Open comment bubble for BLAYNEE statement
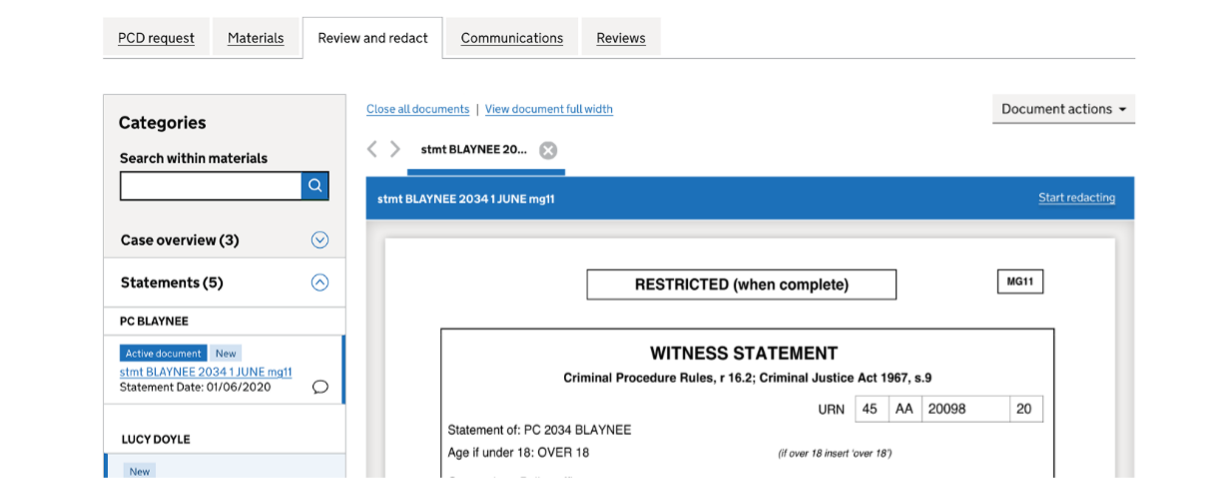Screen dimensions: 1228x482 [x=320, y=387]
